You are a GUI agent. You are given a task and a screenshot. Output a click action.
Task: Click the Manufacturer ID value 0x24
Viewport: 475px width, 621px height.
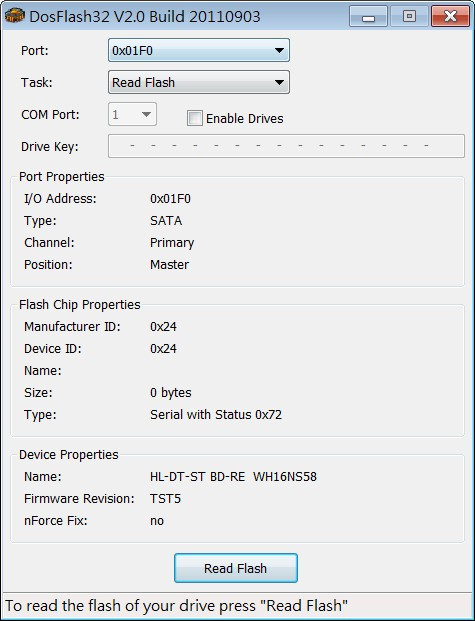point(163,327)
